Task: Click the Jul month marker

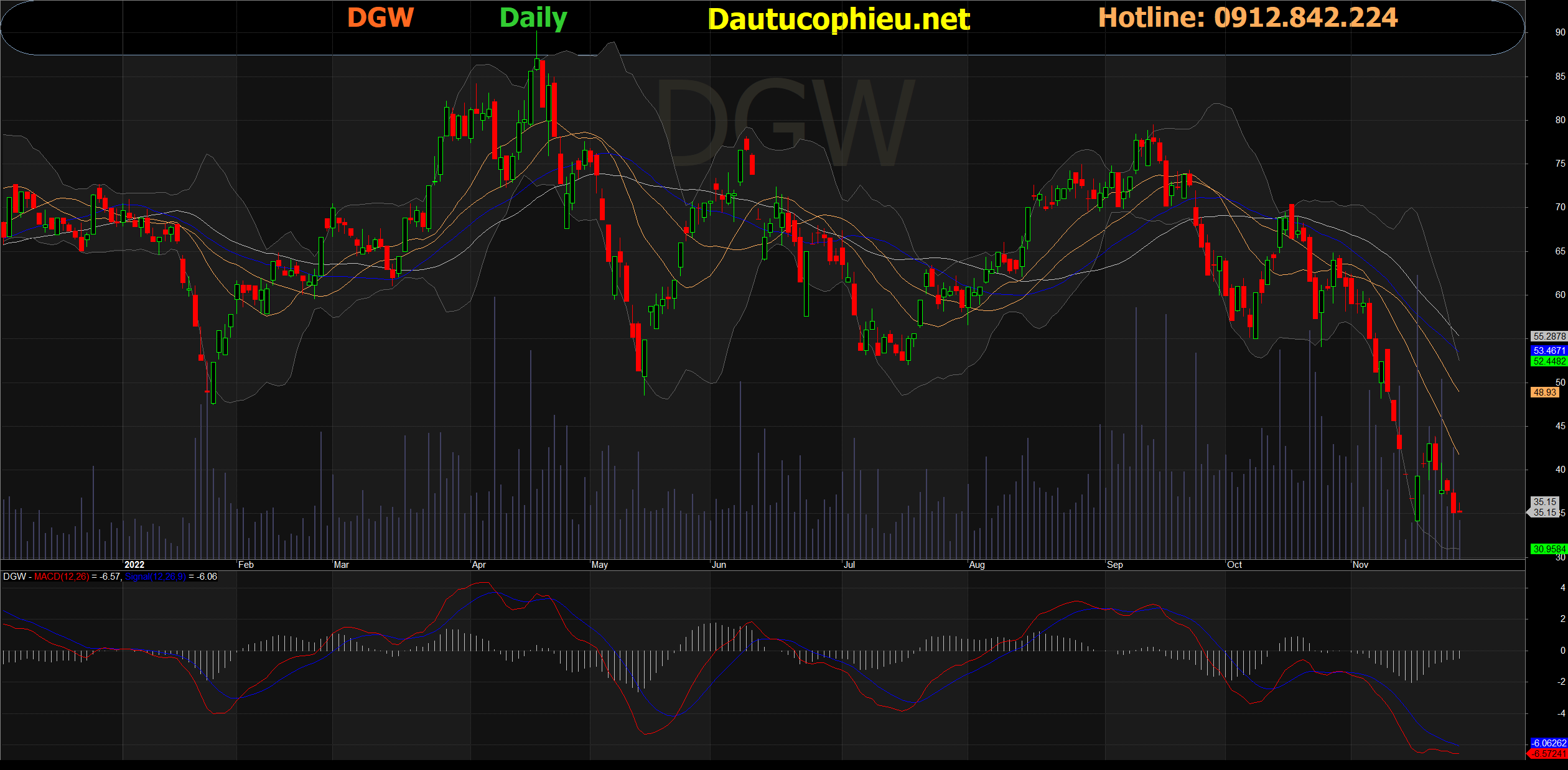Action: coord(849,565)
